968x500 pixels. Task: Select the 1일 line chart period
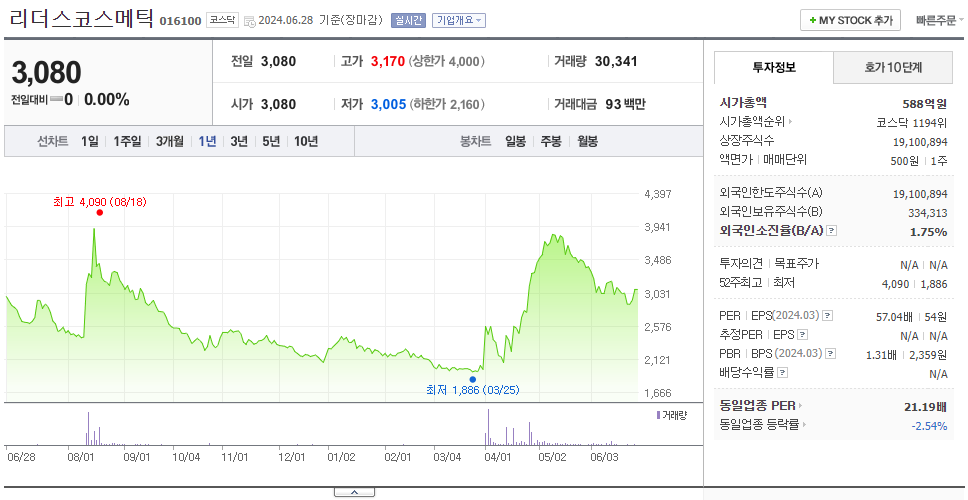[x=90, y=141]
